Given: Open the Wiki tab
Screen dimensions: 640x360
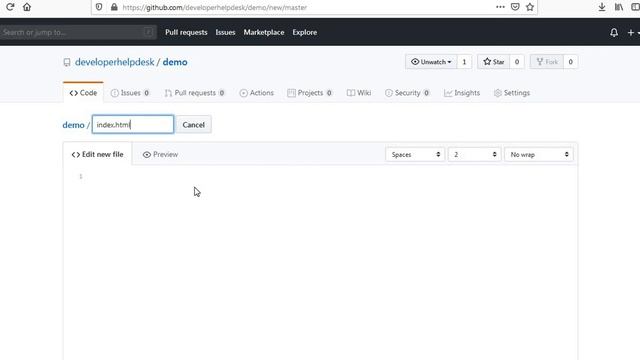Looking at the screenshot, I should tap(359, 93).
